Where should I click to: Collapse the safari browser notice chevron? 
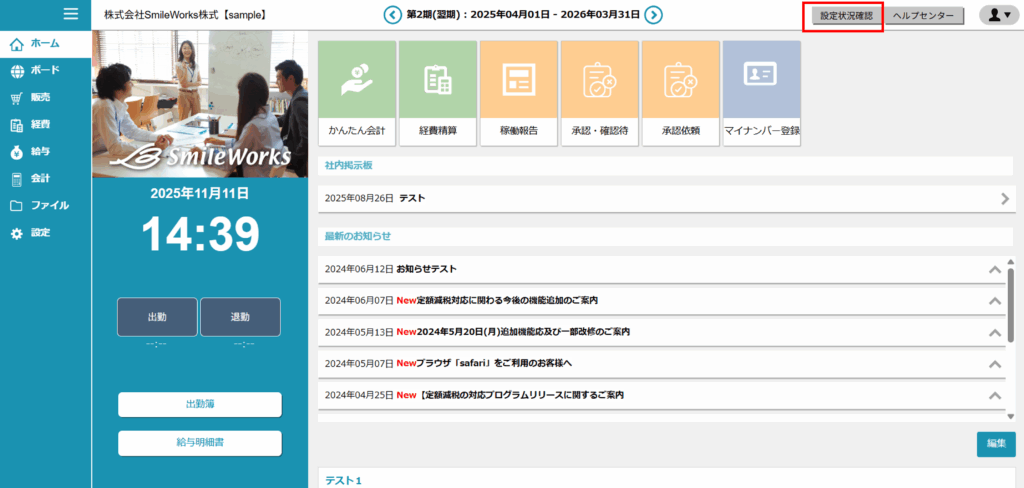click(x=994, y=364)
